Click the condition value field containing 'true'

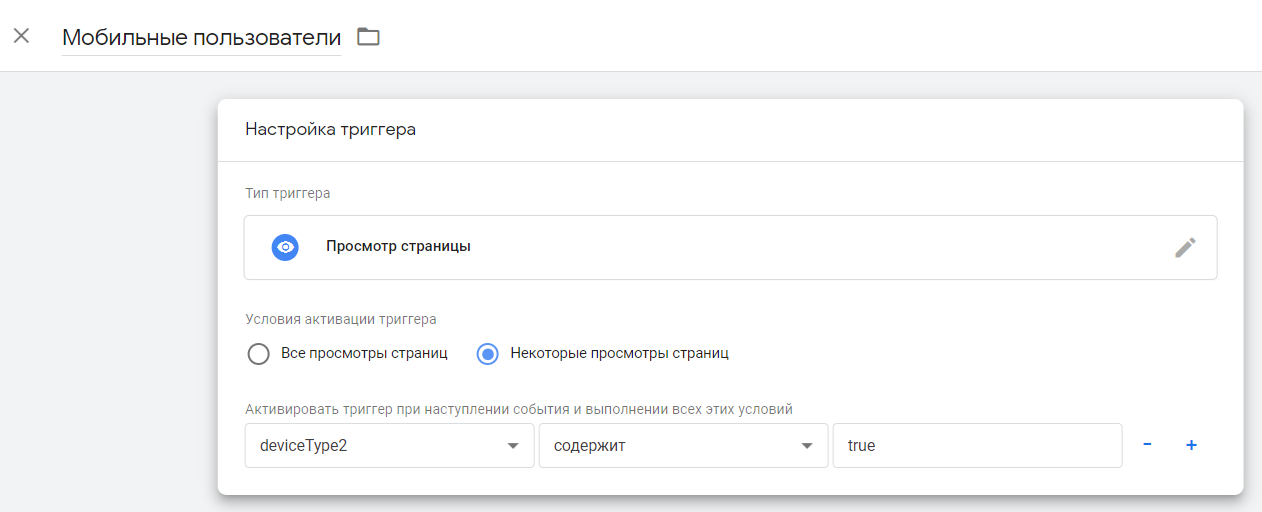click(x=977, y=446)
